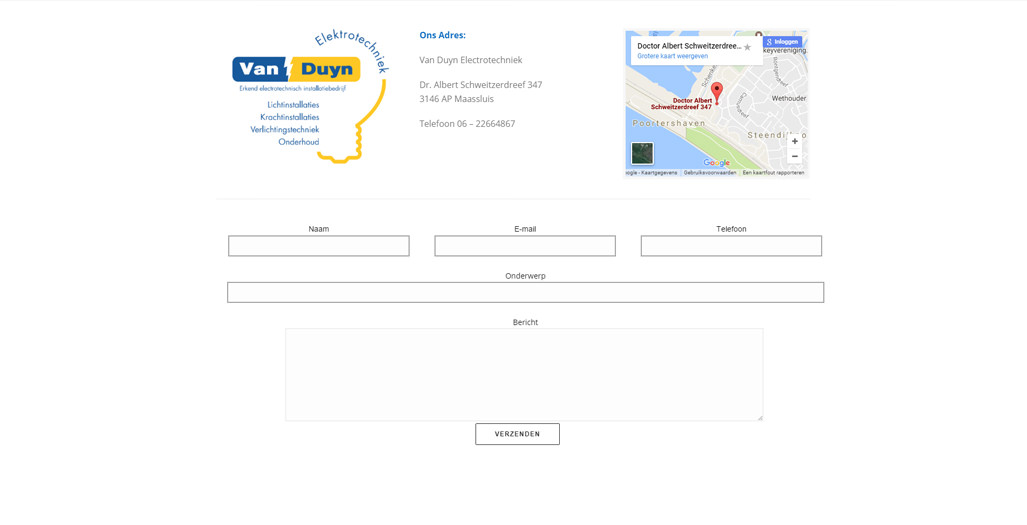Focus the Onderwerp input field
The image size is (1027, 525).
(525, 293)
